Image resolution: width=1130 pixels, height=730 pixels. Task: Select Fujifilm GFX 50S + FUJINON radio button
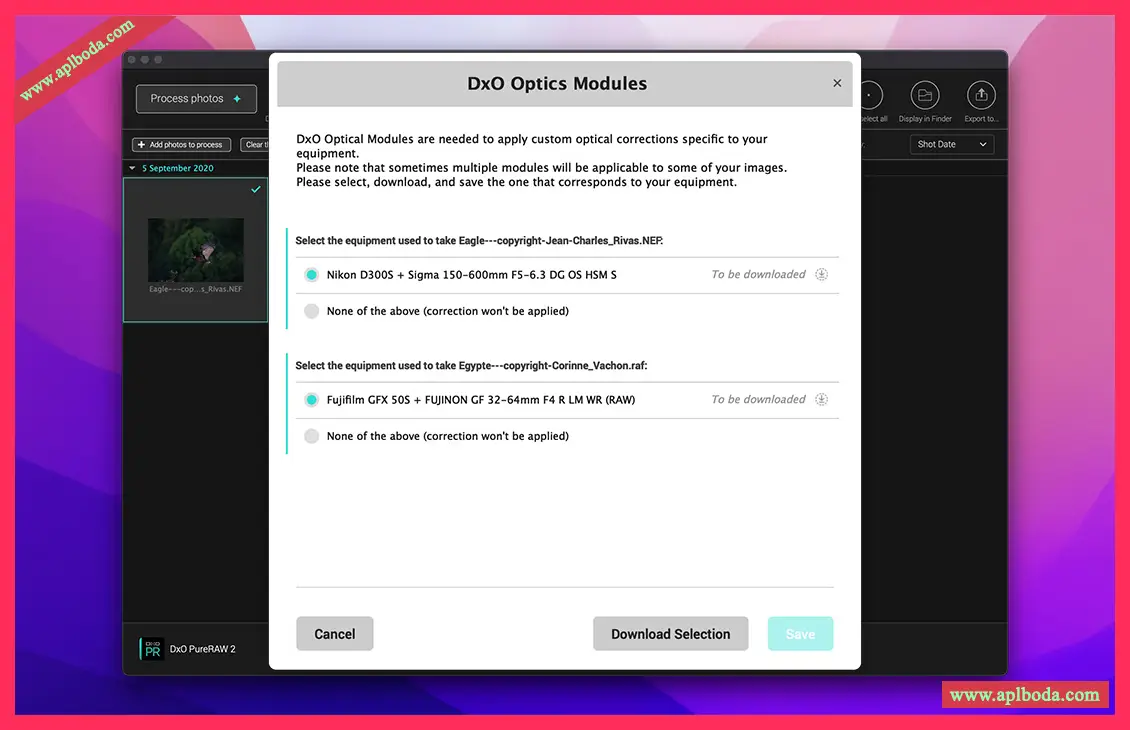point(312,400)
